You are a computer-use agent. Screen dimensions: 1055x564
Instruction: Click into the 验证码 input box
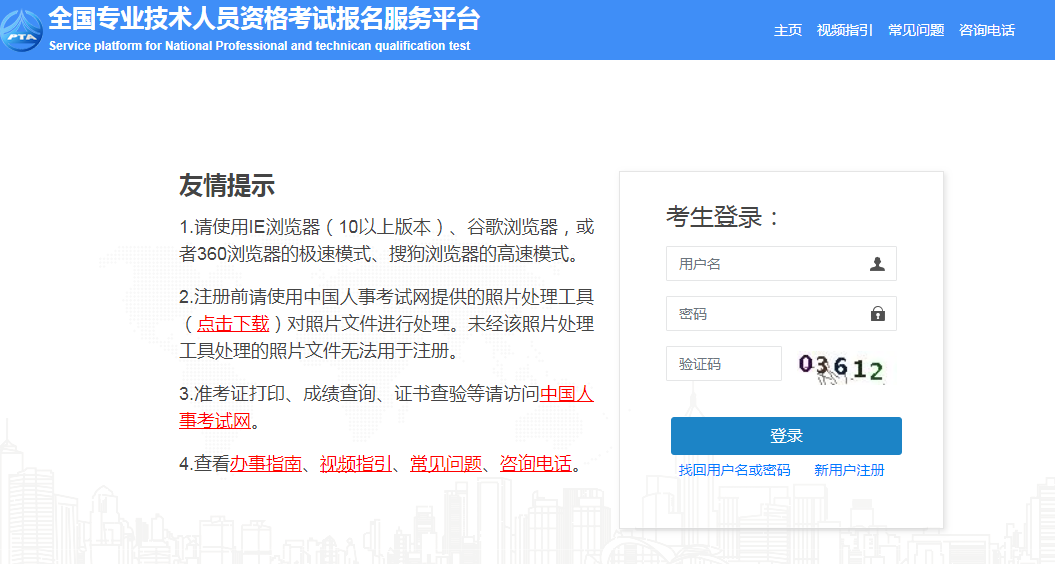tap(723, 364)
